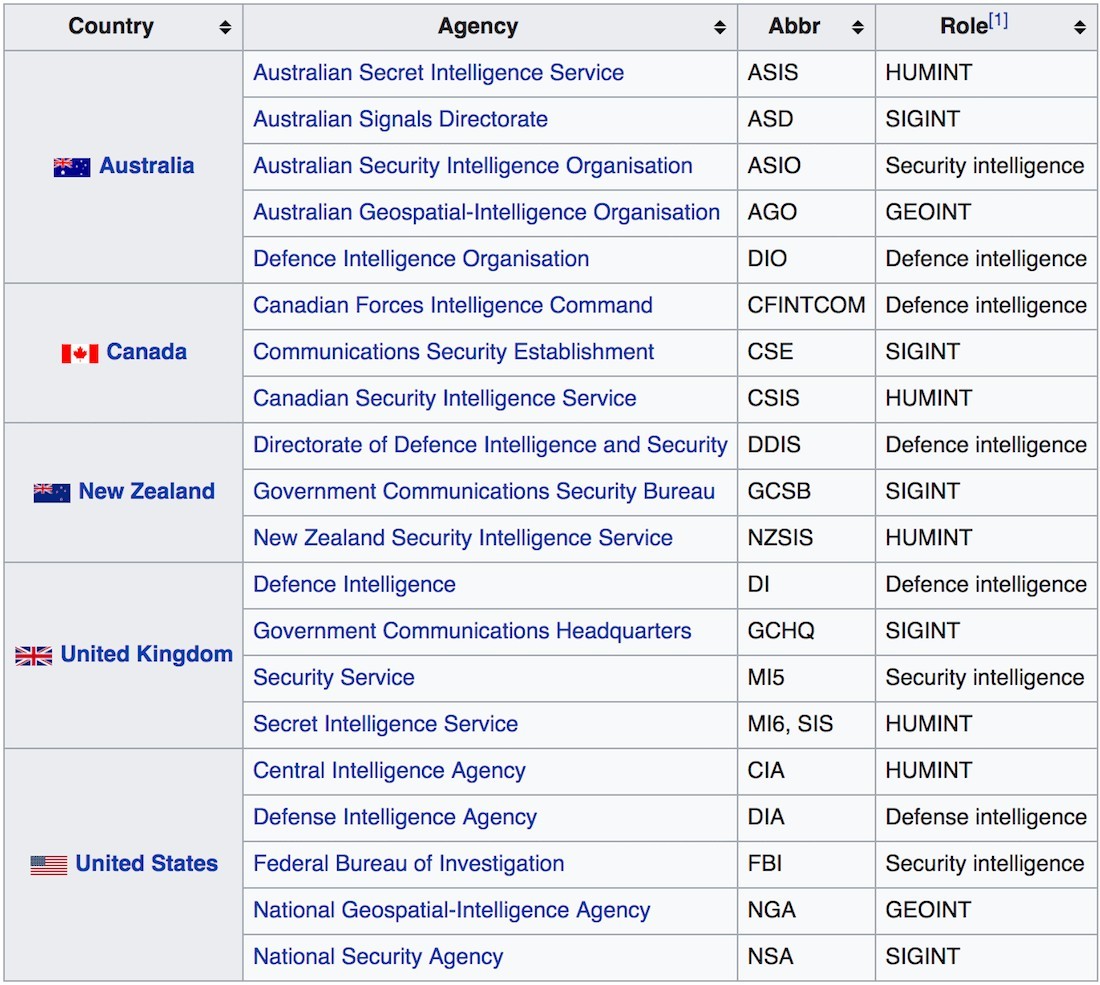Select the DIA abbreviation cell
The height and width of the screenshot is (985, 1100).
pyautogui.click(x=806, y=817)
